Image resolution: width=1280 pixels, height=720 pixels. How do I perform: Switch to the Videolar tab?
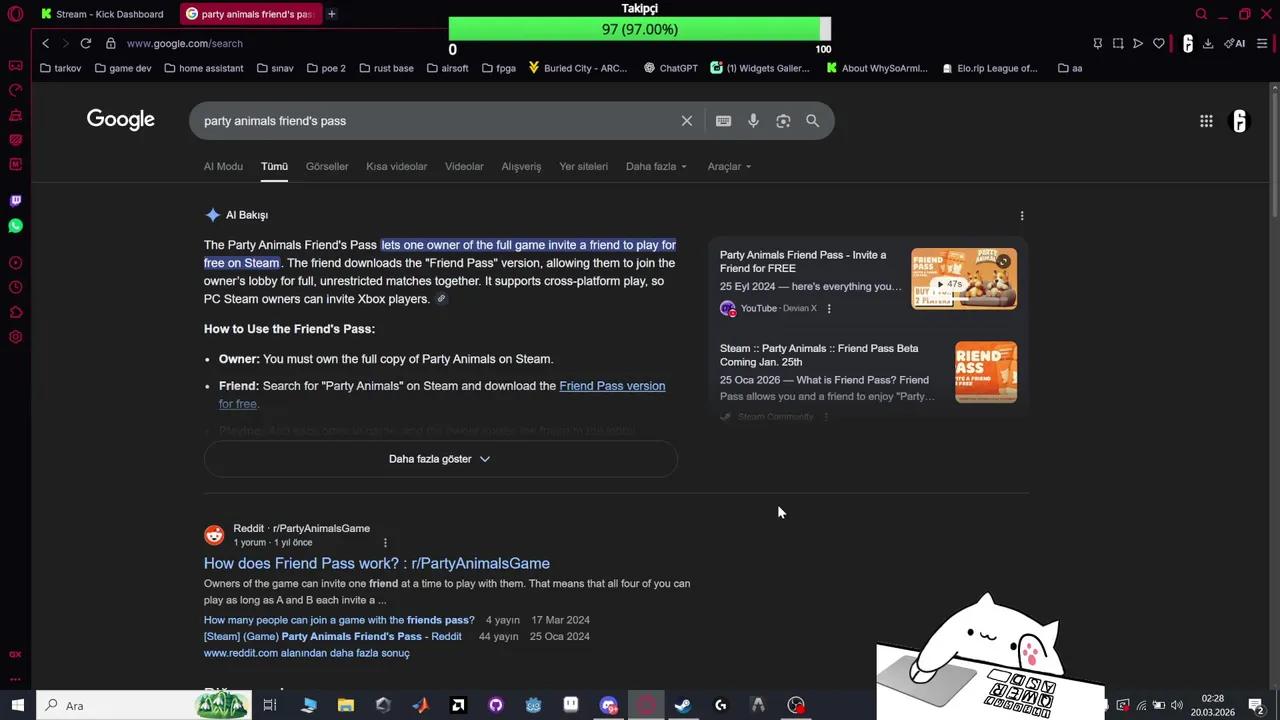(x=464, y=166)
